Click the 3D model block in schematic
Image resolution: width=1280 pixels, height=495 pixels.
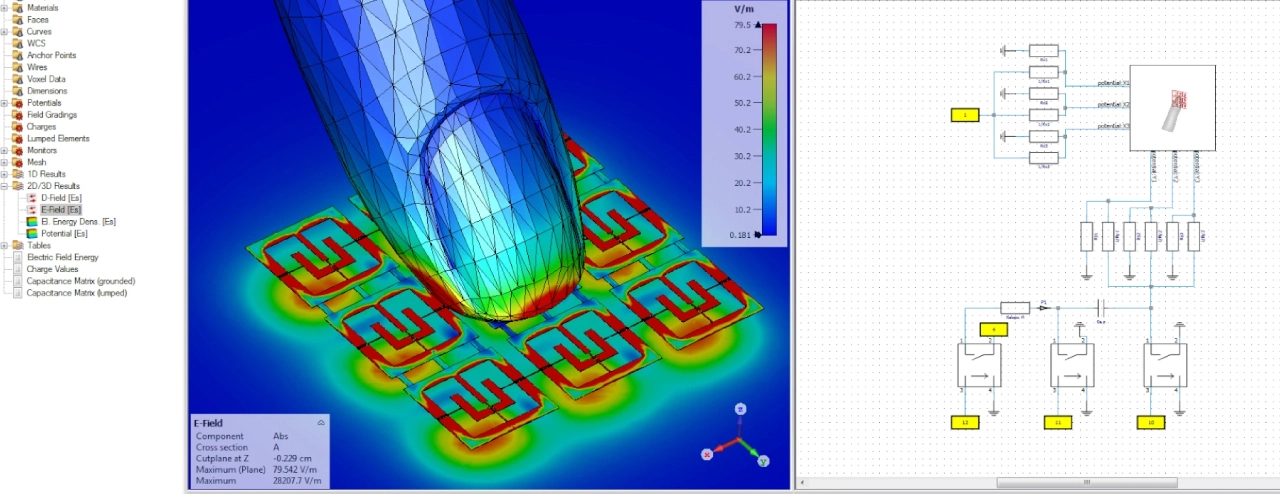coord(1172,108)
